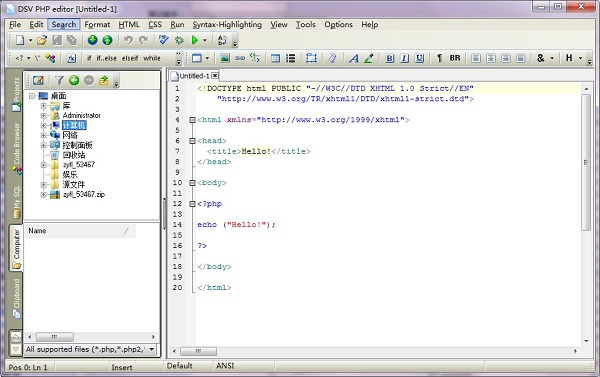Open the H heading dropdown
This screenshot has height=377, width=600.
point(580,59)
